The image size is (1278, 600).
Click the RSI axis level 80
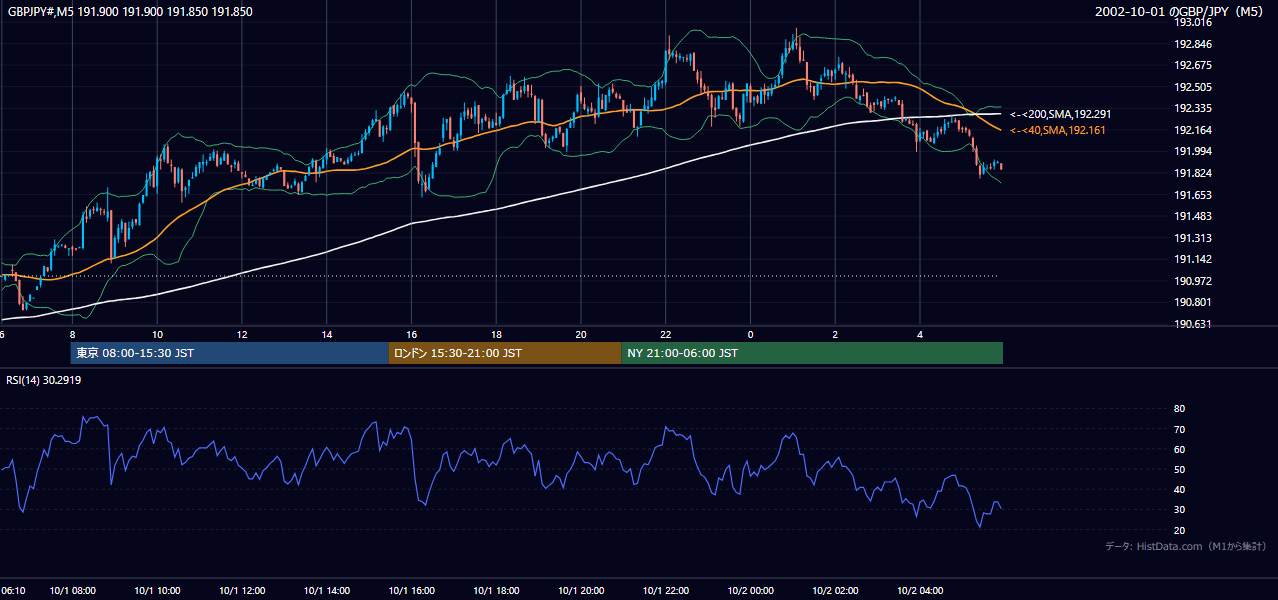[1179, 409]
